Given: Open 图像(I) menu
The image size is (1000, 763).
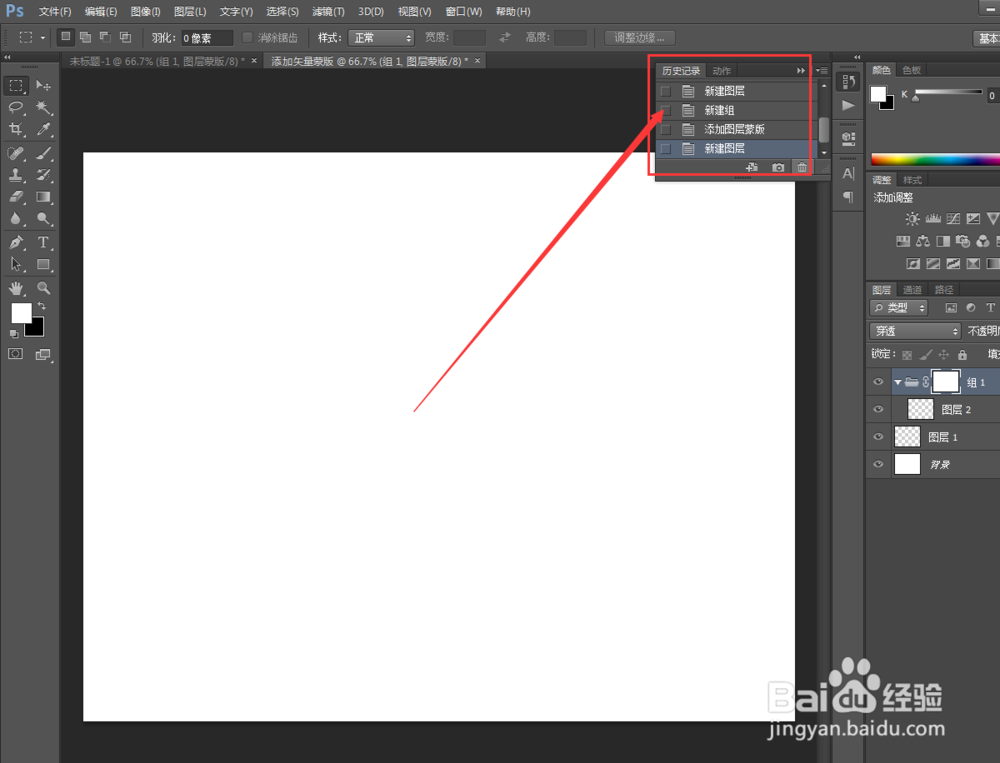Looking at the screenshot, I should point(145,11).
